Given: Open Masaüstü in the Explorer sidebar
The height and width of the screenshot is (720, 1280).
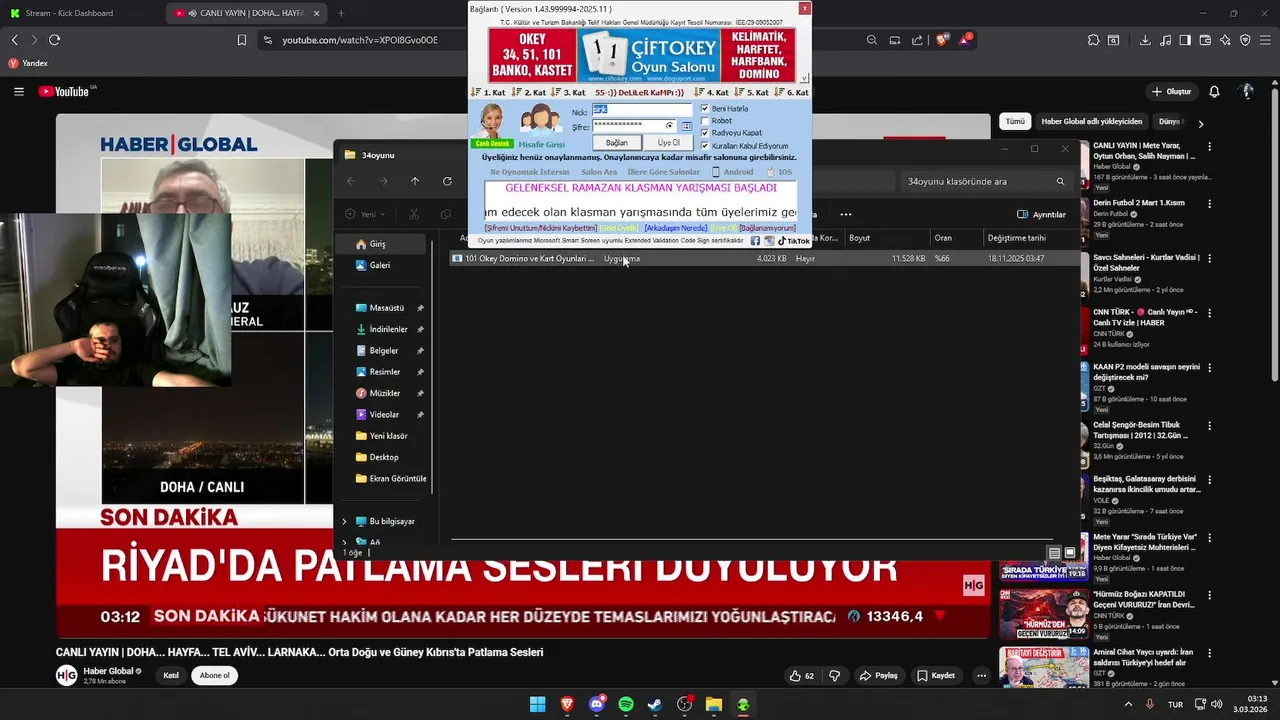Looking at the screenshot, I should pos(386,308).
